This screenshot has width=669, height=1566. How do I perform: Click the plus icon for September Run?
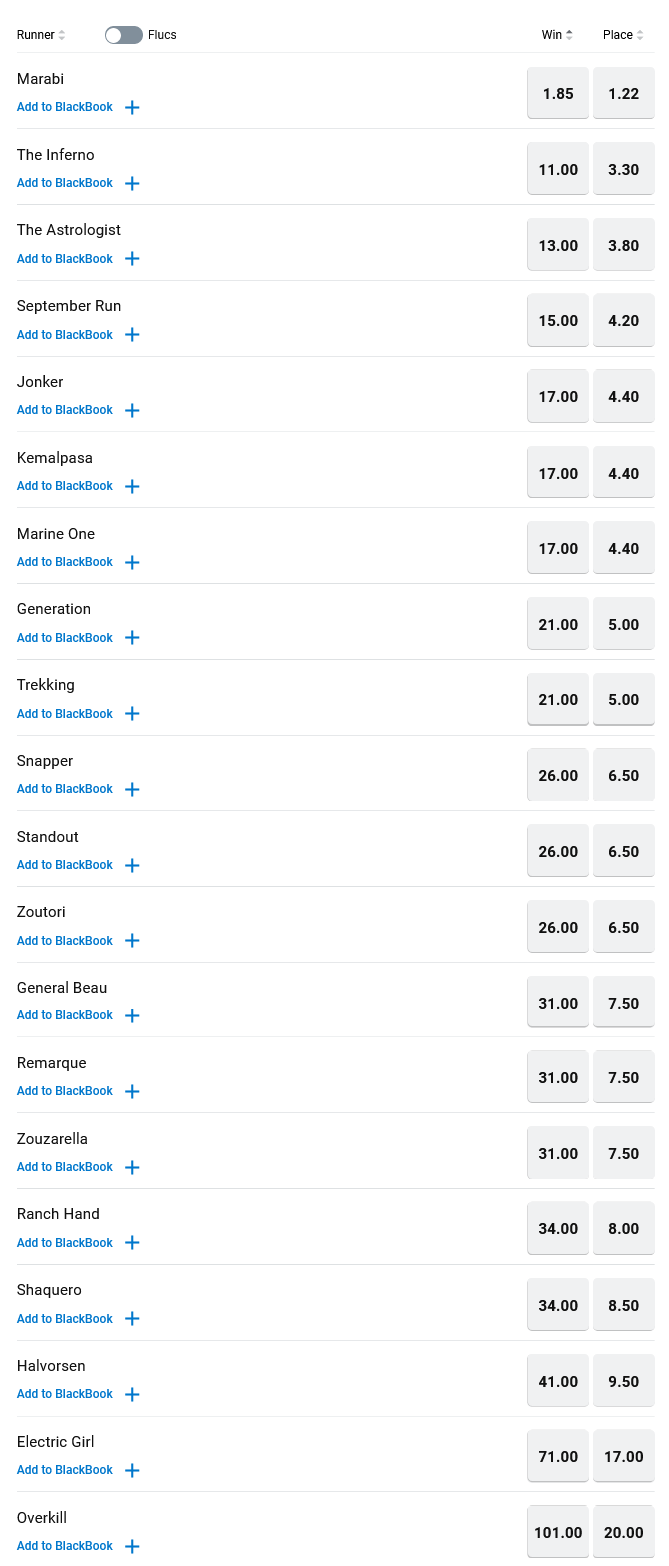(x=132, y=335)
